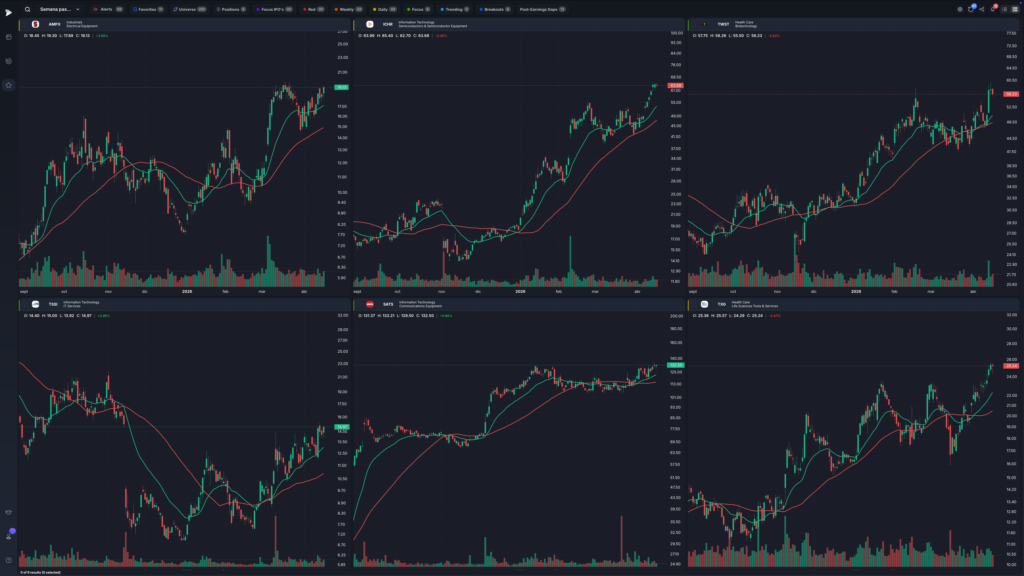This screenshot has width=1024, height=576.
Task: Click the app logo arrow icon
Action: coord(8,12)
